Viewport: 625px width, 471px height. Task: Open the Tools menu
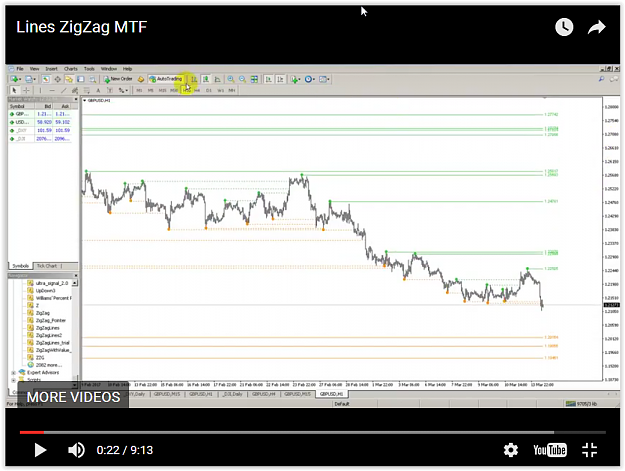coord(89,69)
